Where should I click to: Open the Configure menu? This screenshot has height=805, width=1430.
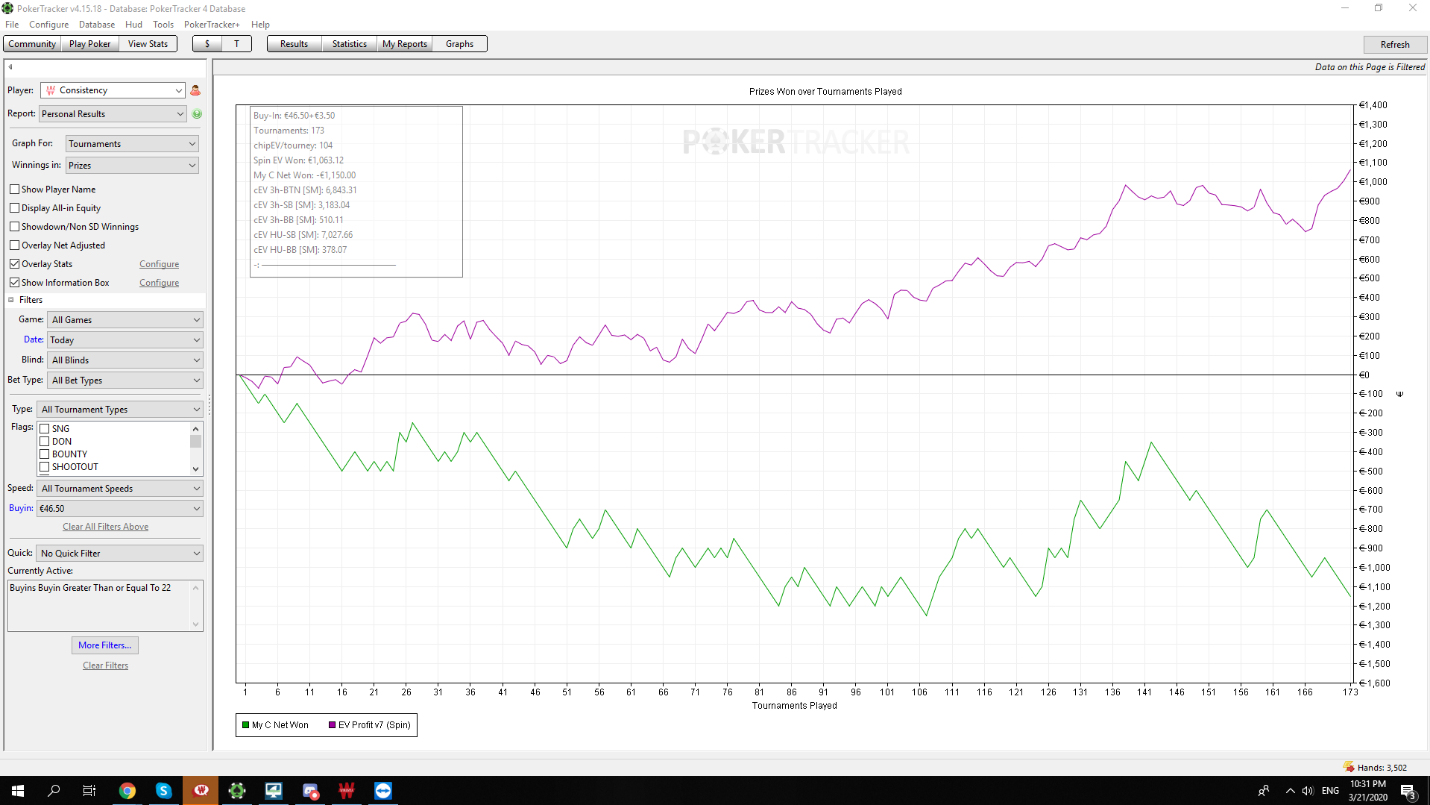point(49,24)
